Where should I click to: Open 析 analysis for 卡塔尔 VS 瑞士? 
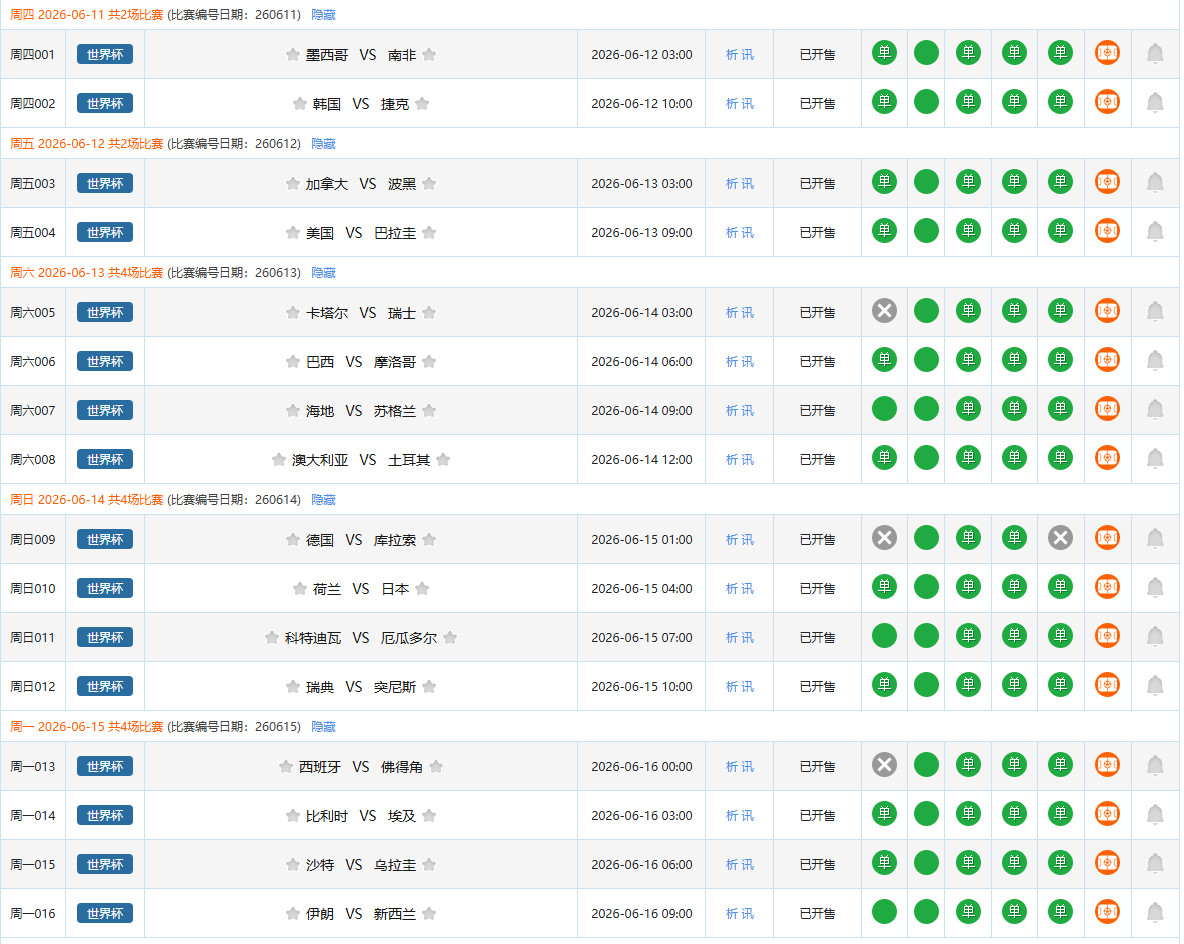[732, 313]
